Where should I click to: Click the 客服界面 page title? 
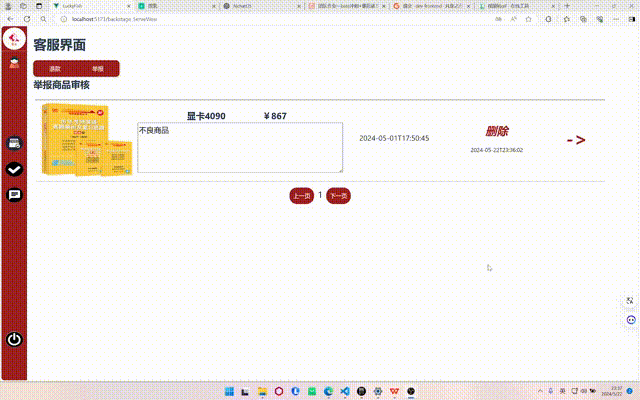click(60, 45)
